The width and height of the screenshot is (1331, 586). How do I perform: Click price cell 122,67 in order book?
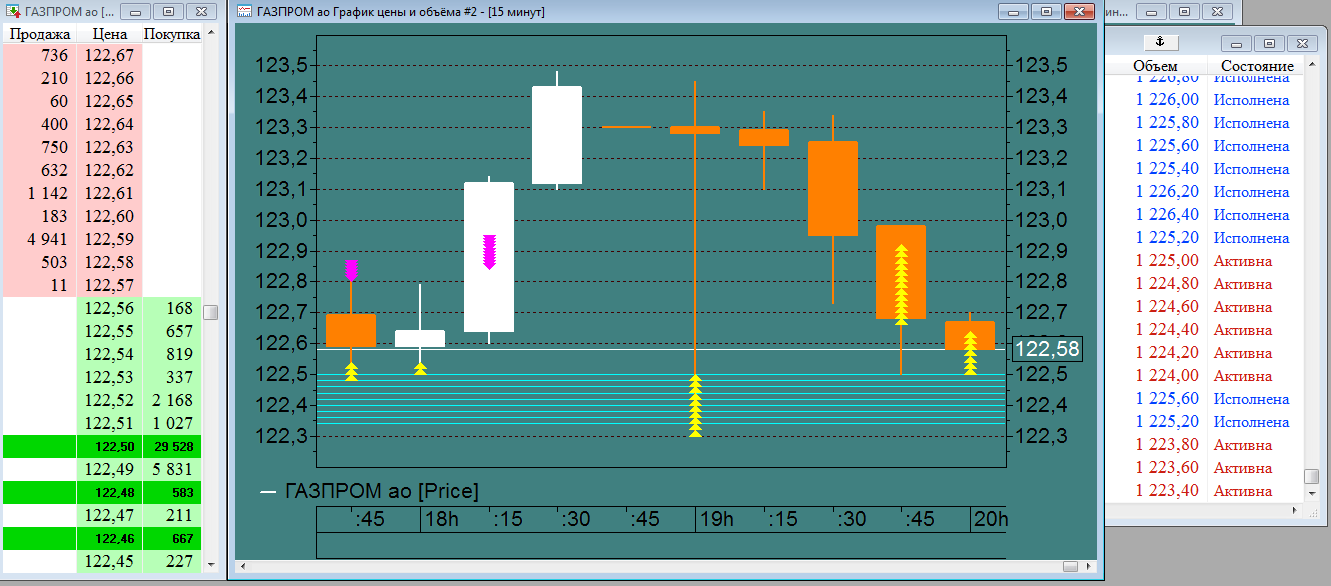pyautogui.click(x=109, y=55)
